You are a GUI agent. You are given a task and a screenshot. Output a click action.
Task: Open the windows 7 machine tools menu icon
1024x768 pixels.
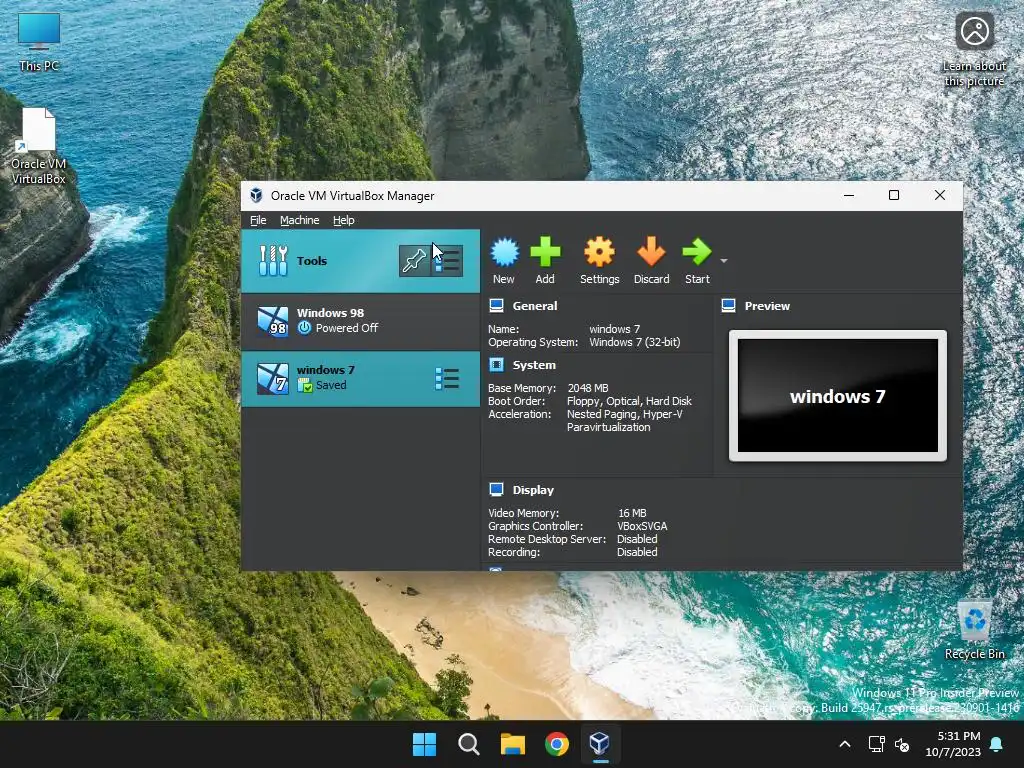[x=447, y=379]
